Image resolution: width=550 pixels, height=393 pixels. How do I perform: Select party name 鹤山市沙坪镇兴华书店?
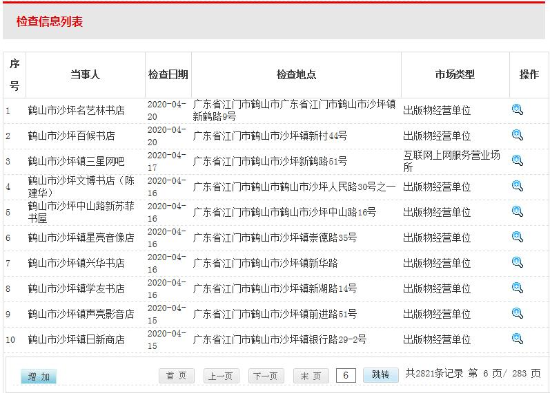(76, 263)
